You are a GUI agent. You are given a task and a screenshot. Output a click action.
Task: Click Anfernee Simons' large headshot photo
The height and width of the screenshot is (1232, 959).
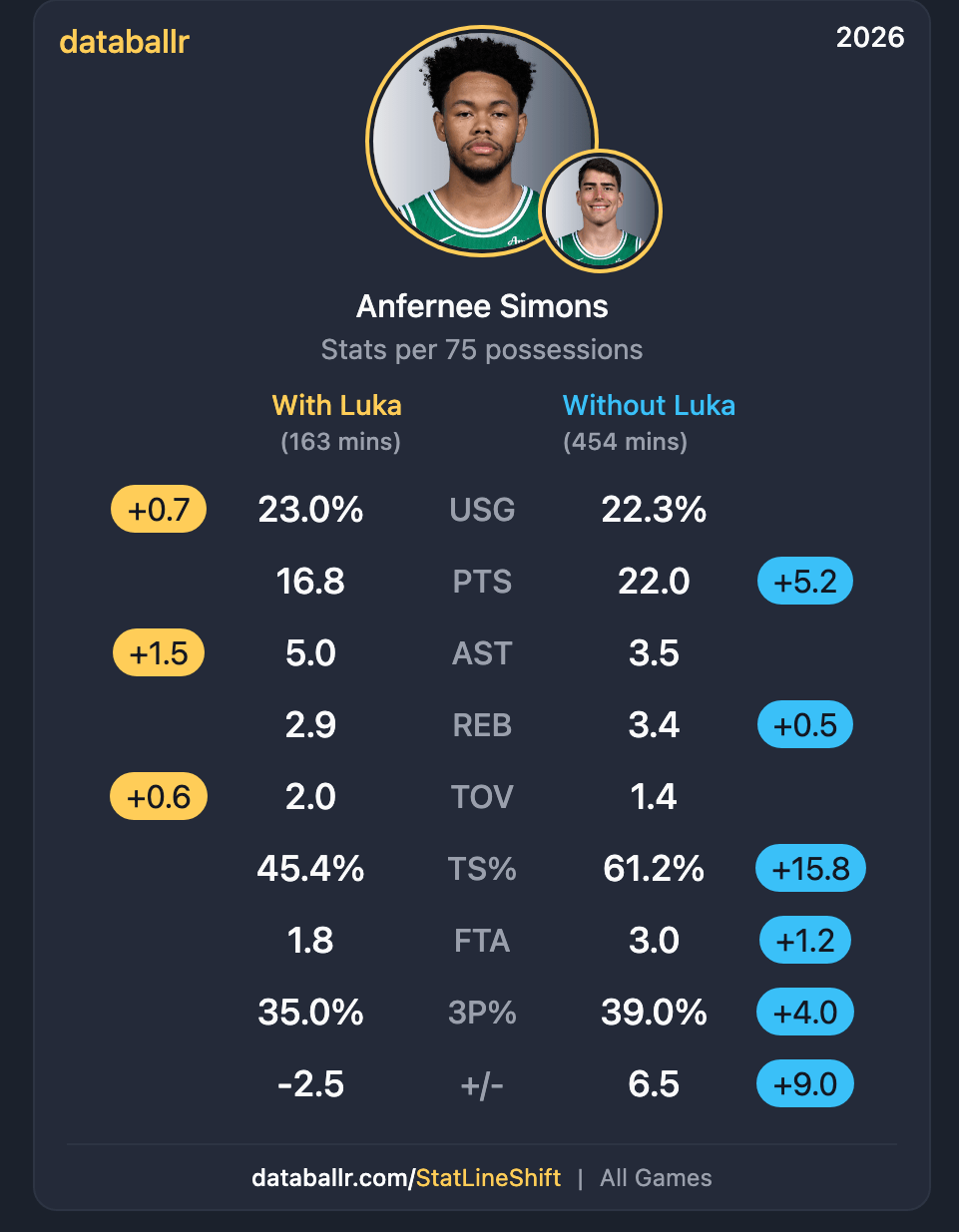tap(469, 135)
